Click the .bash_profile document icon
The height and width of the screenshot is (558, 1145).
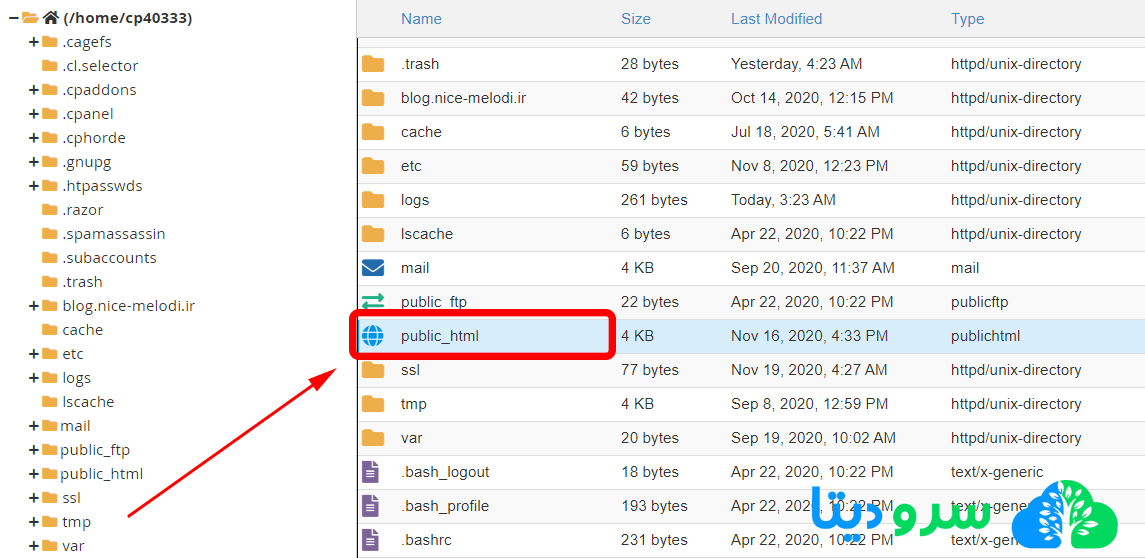coord(371,506)
